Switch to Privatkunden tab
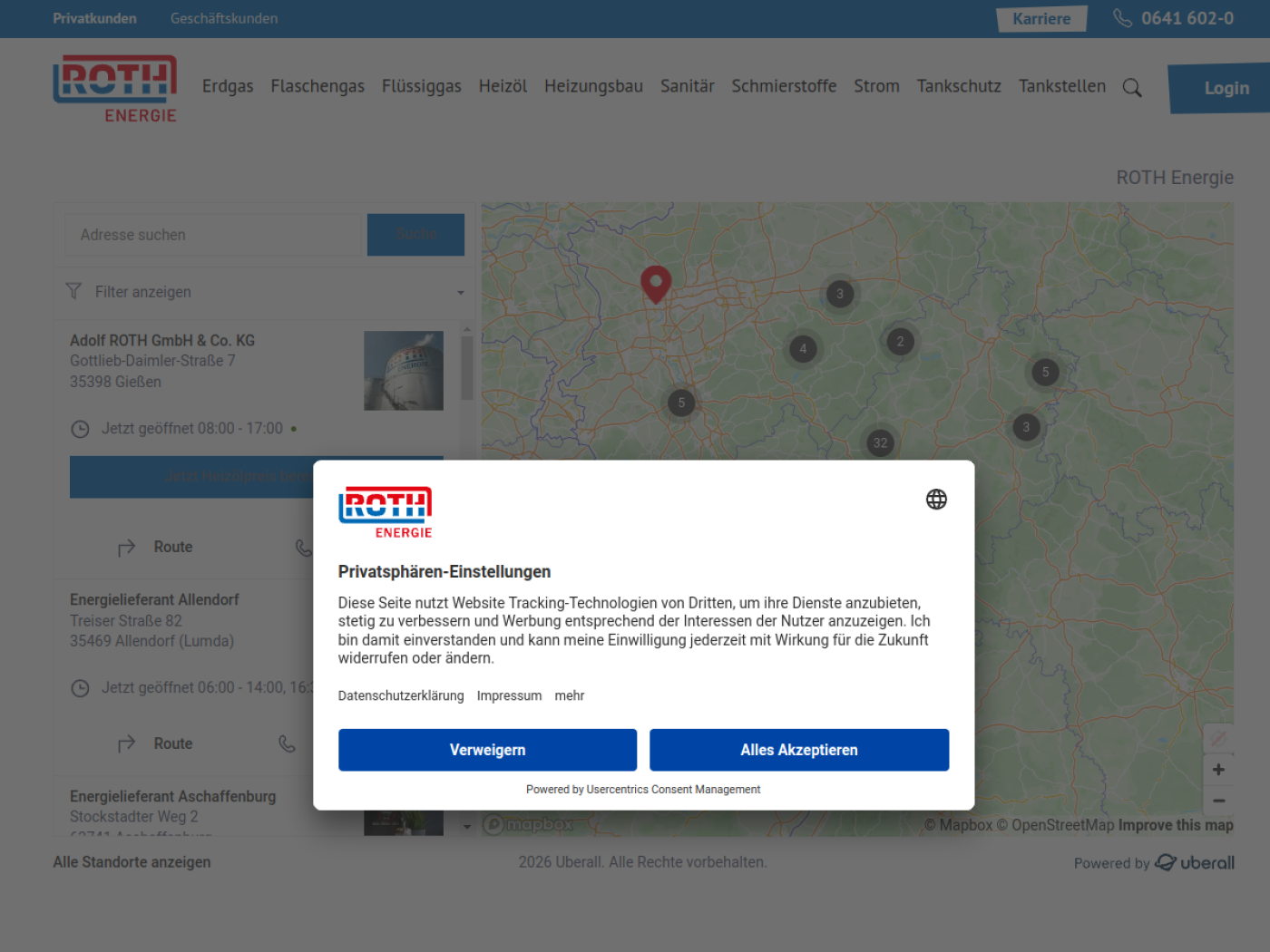 (x=94, y=18)
